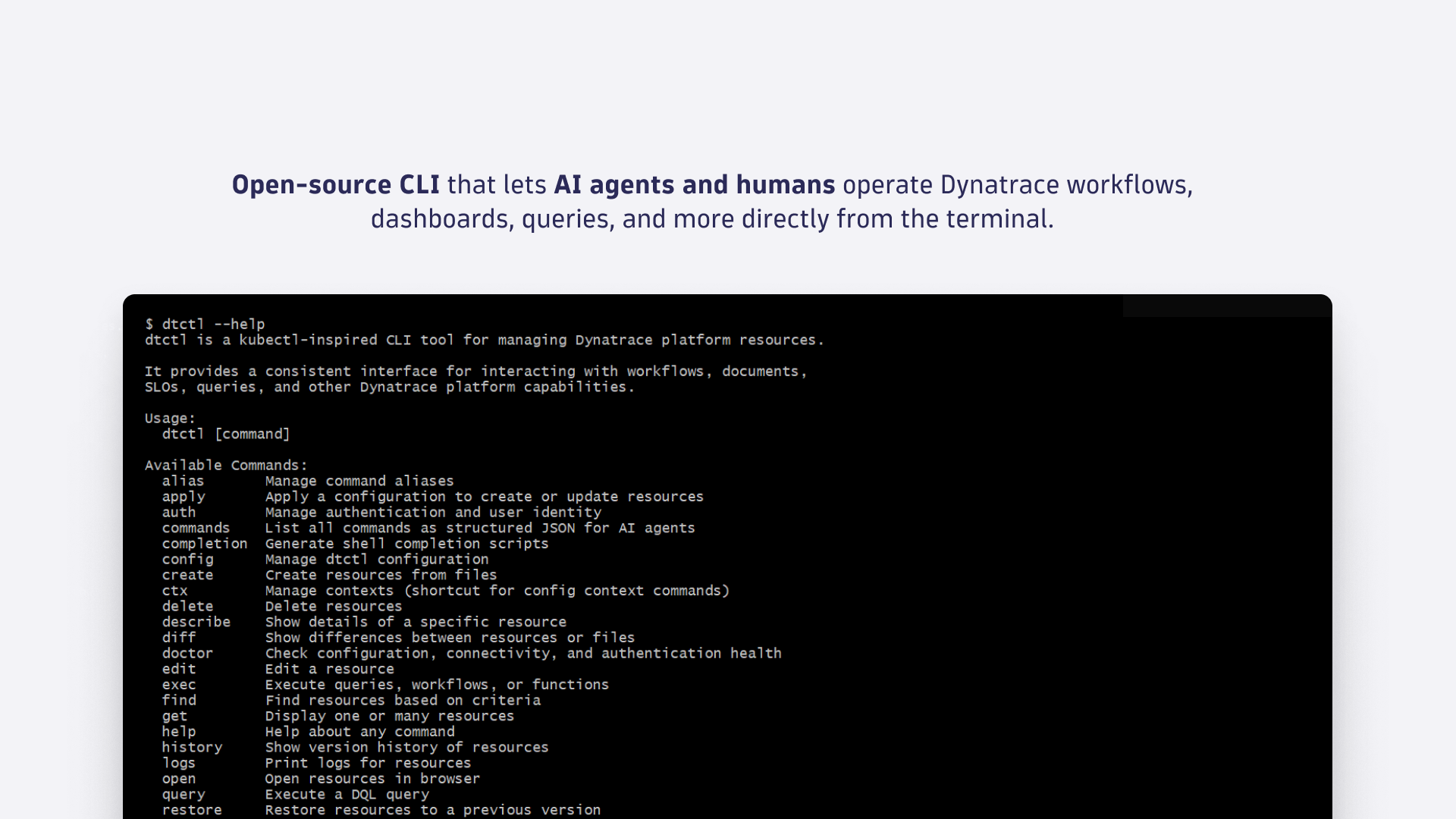Click the dtctl --help prompt line

[205, 324]
